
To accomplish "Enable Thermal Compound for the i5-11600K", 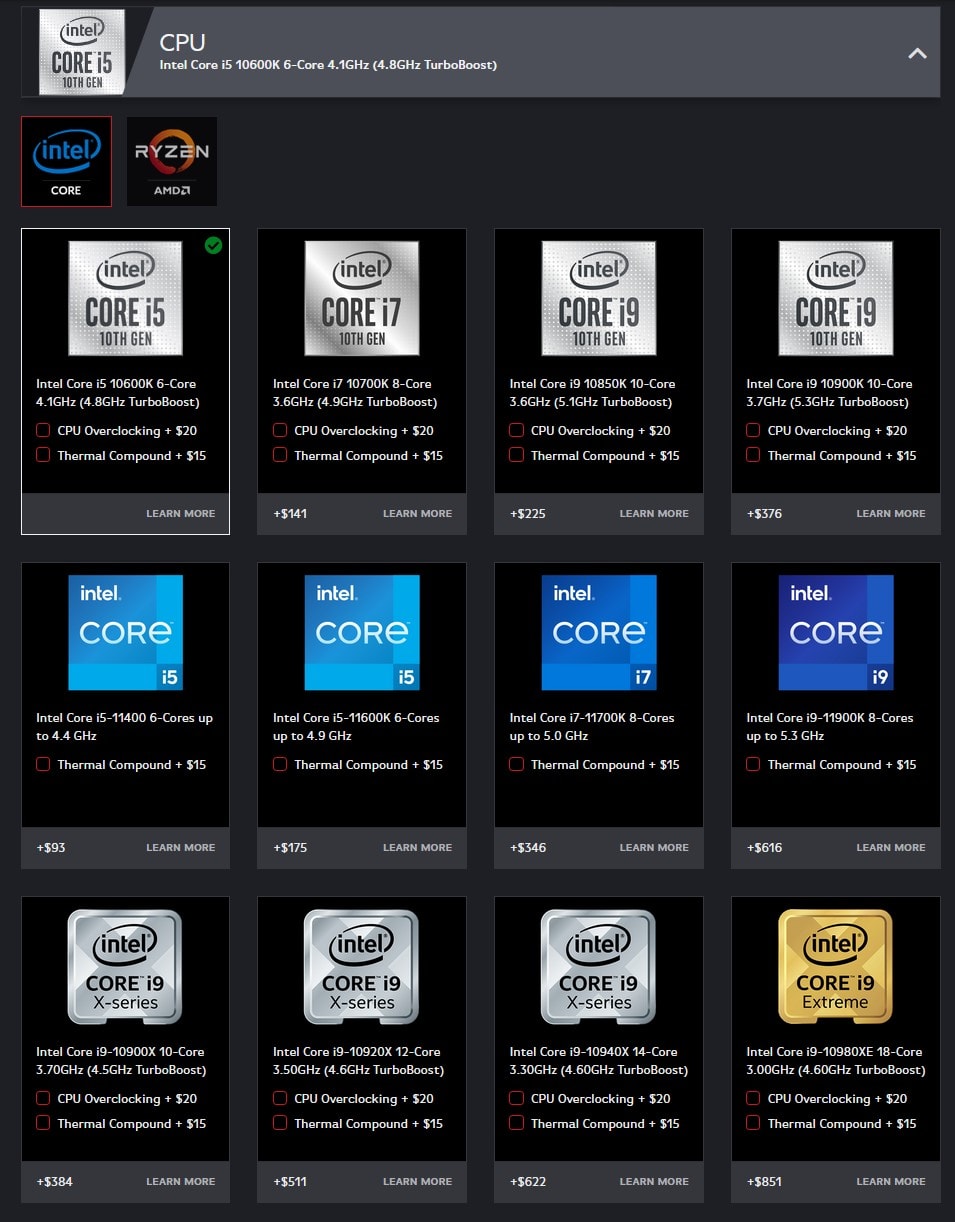I will click(x=279, y=764).
